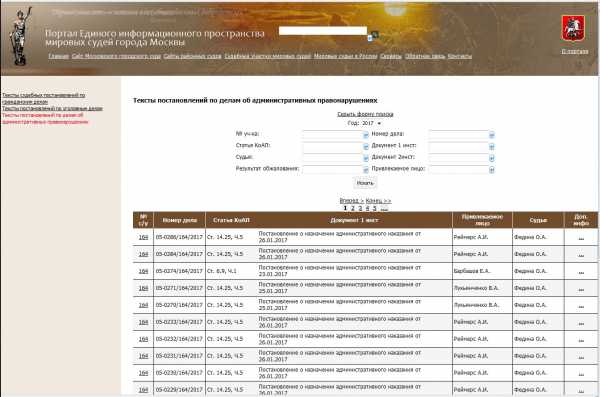Click the search icon beside the header search box
Viewport: 600px width, 397px height.
[375, 34]
